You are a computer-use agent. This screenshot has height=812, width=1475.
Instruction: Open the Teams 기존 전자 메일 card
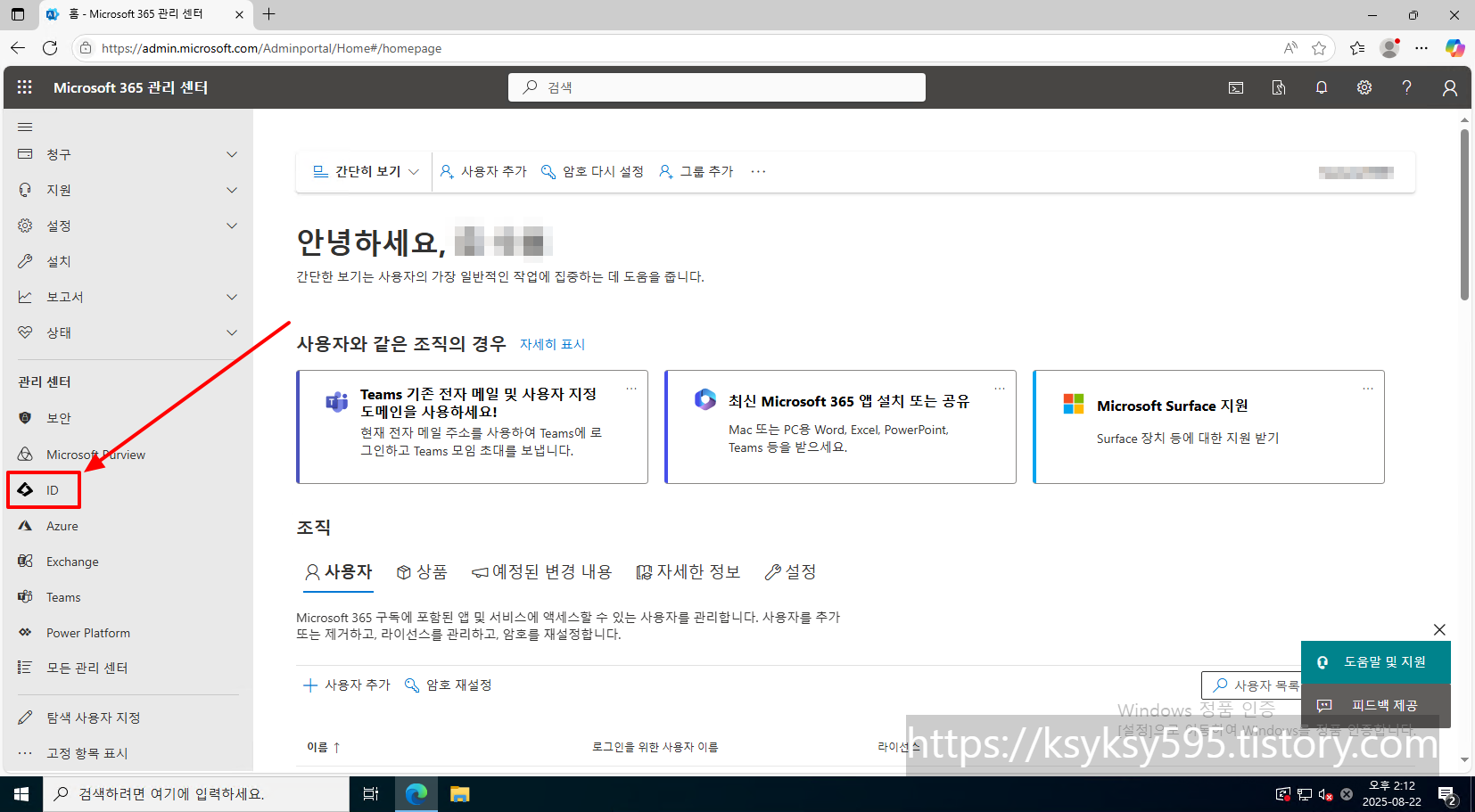point(472,427)
